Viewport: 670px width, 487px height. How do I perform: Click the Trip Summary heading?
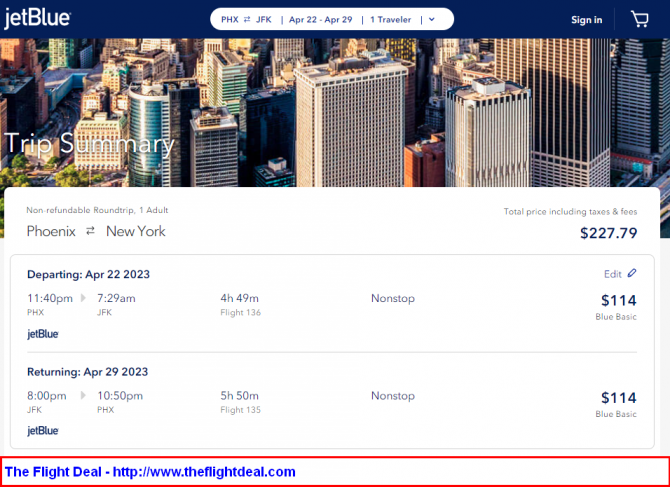89,144
